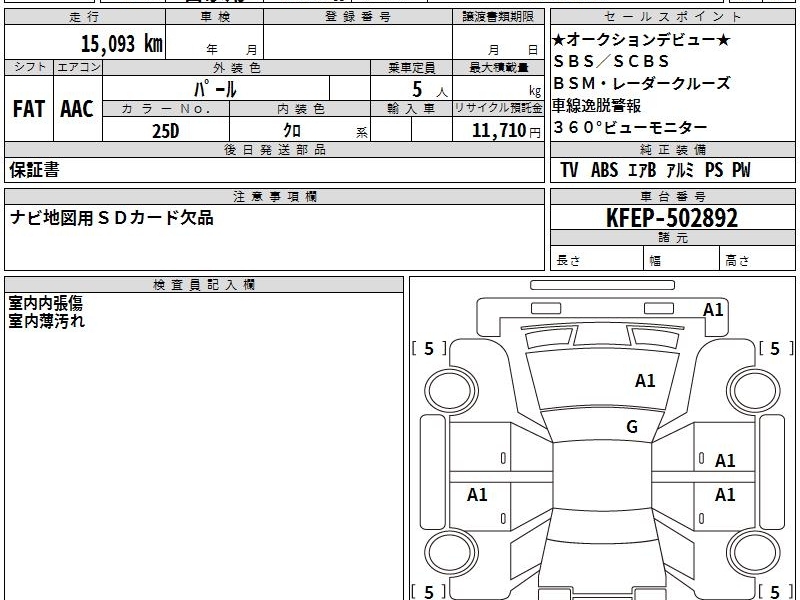Image resolution: width=800 pixels, height=600 pixels.
Task: Click the 360°ビューモニター line
Action: 630,127
